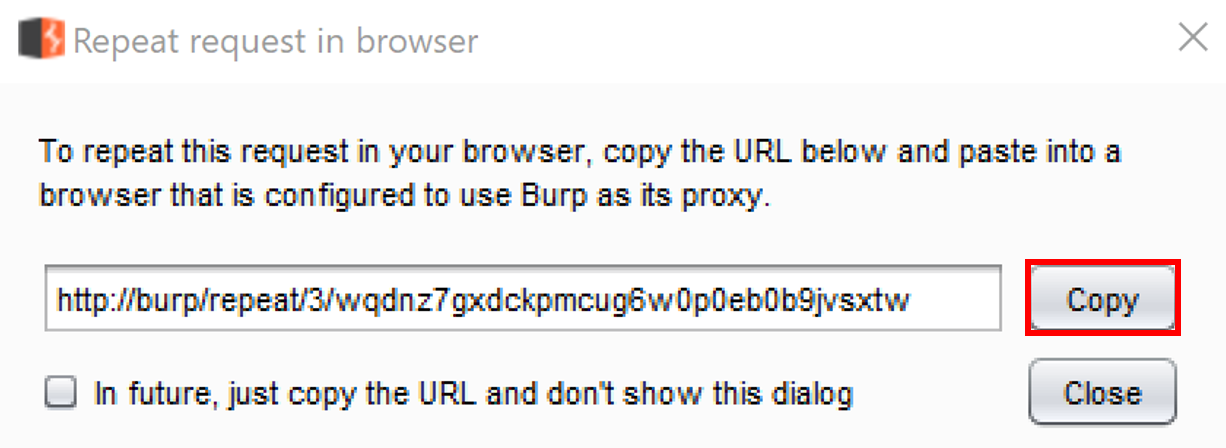Click the grey window X at top right
The height and width of the screenshot is (448, 1226).
click(x=1193, y=39)
